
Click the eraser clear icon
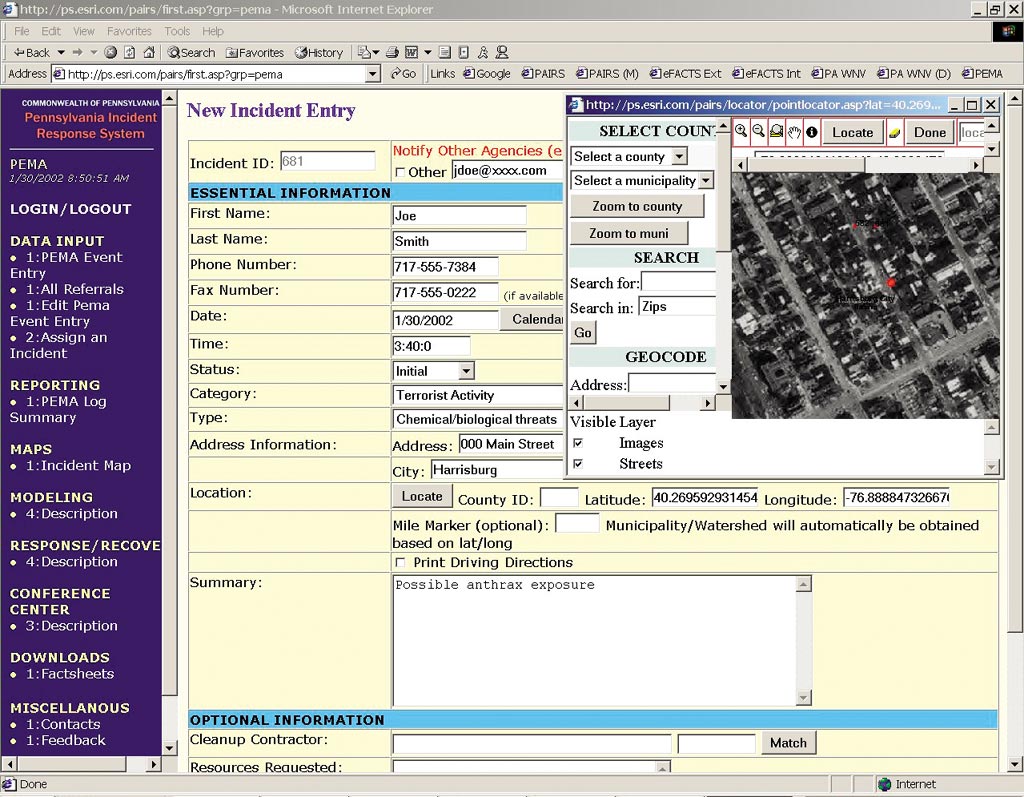point(894,132)
